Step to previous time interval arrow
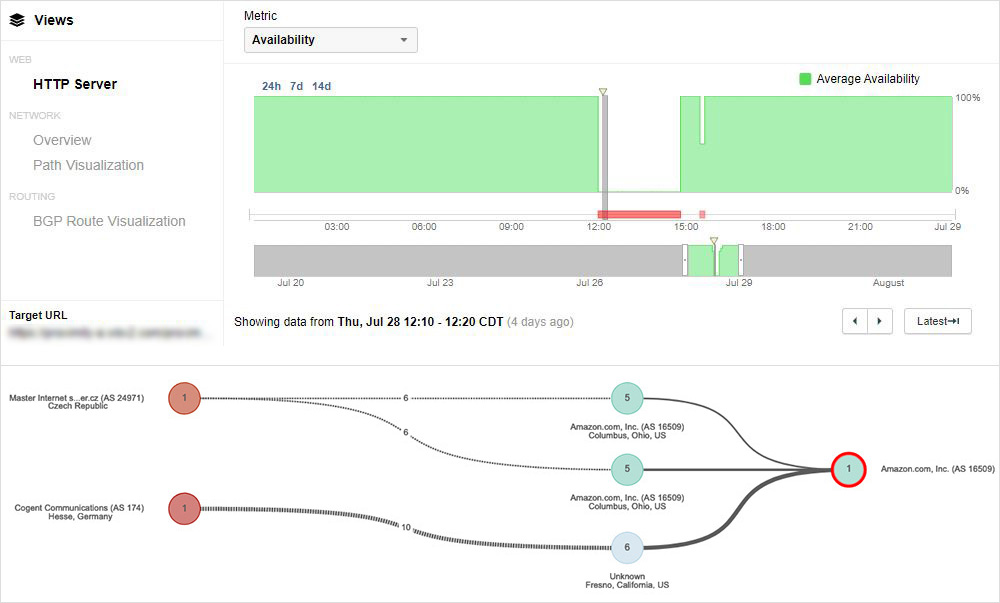Screen dimensions: 1000x603 click(855, 321)
